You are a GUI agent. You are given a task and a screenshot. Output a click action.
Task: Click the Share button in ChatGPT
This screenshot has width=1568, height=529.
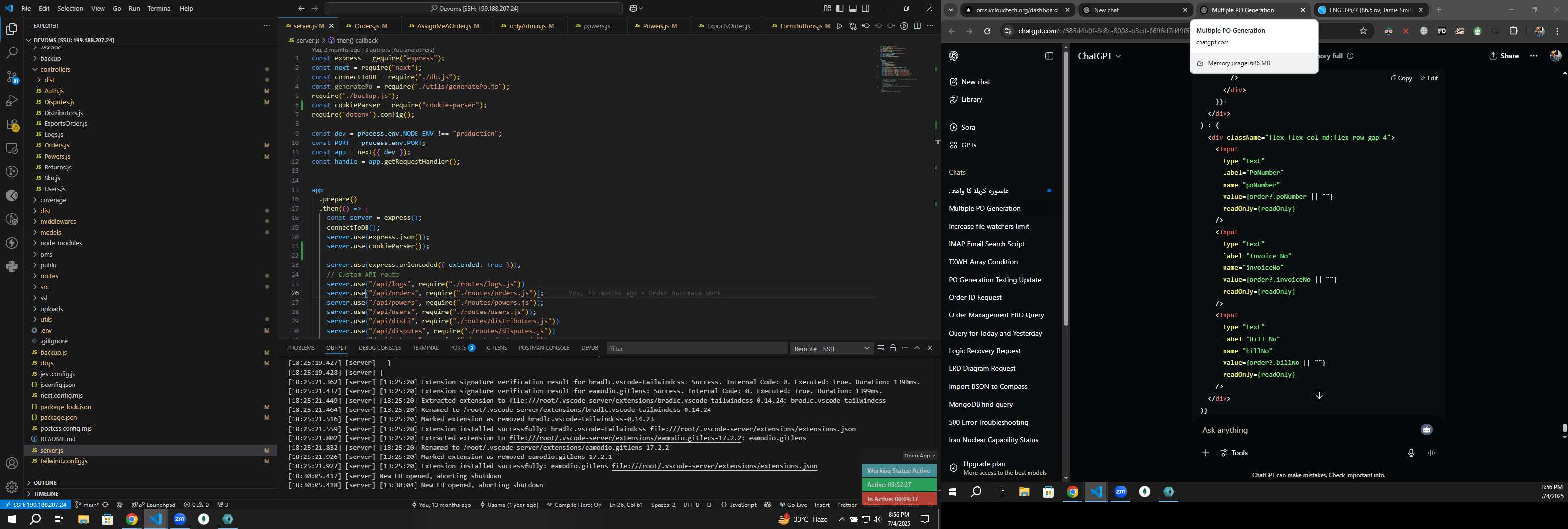1504,56
